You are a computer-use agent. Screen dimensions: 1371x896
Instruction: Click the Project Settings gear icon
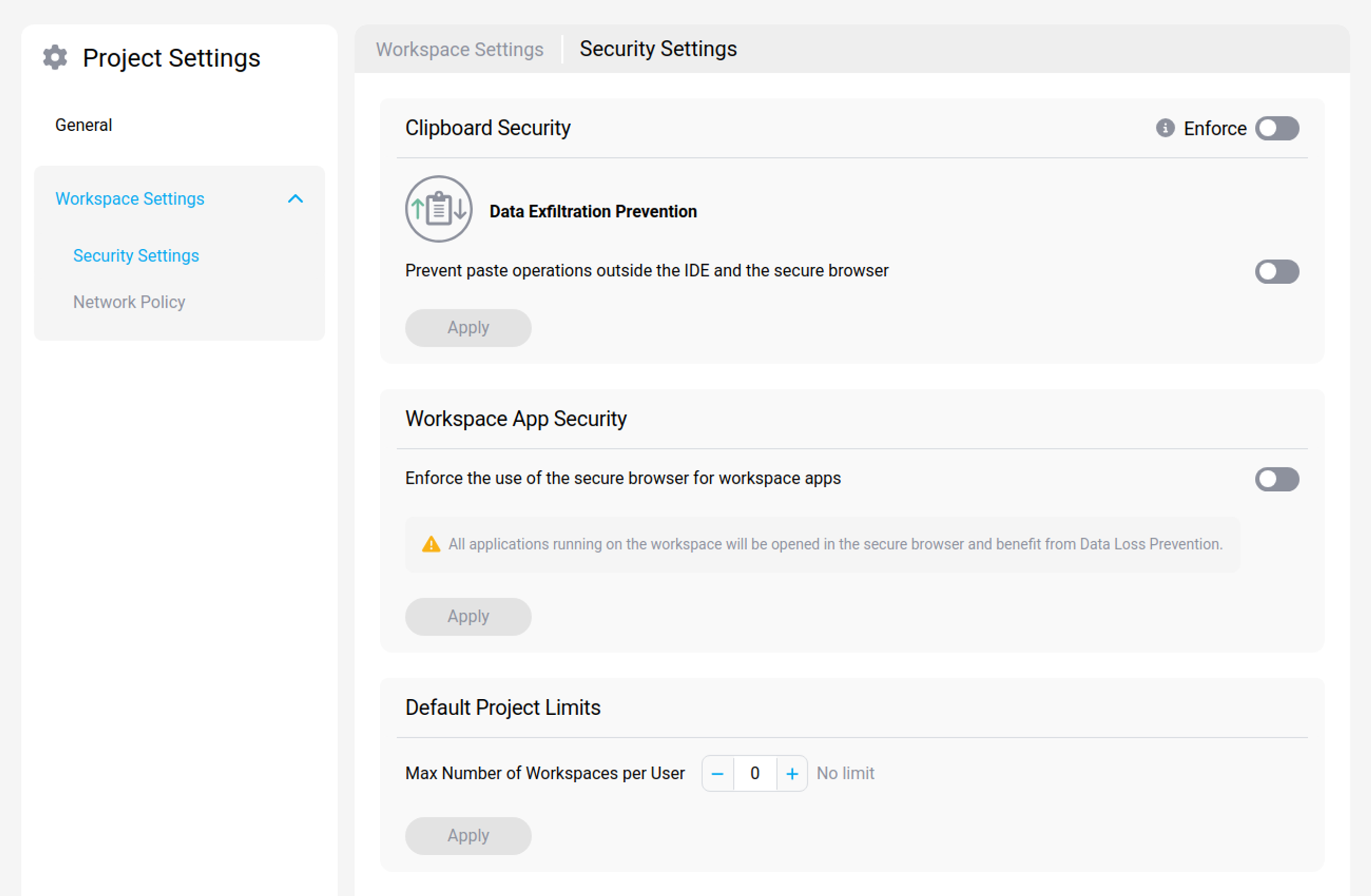tap(55, 58)
